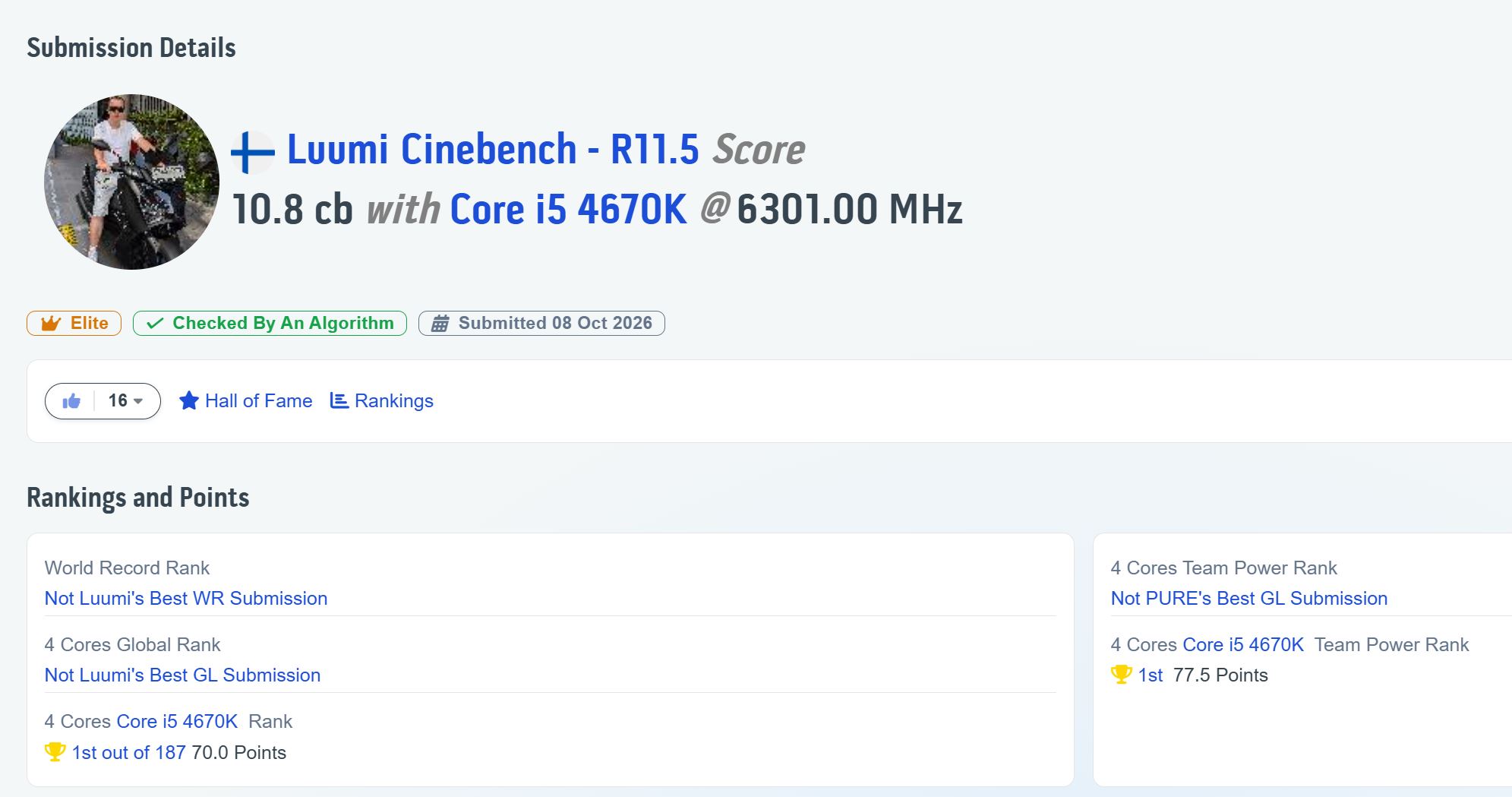Open the Luumi Cinebench - R11.5 title link
The height and width of the screenshot is (797, 1512).
coord(493,149)
